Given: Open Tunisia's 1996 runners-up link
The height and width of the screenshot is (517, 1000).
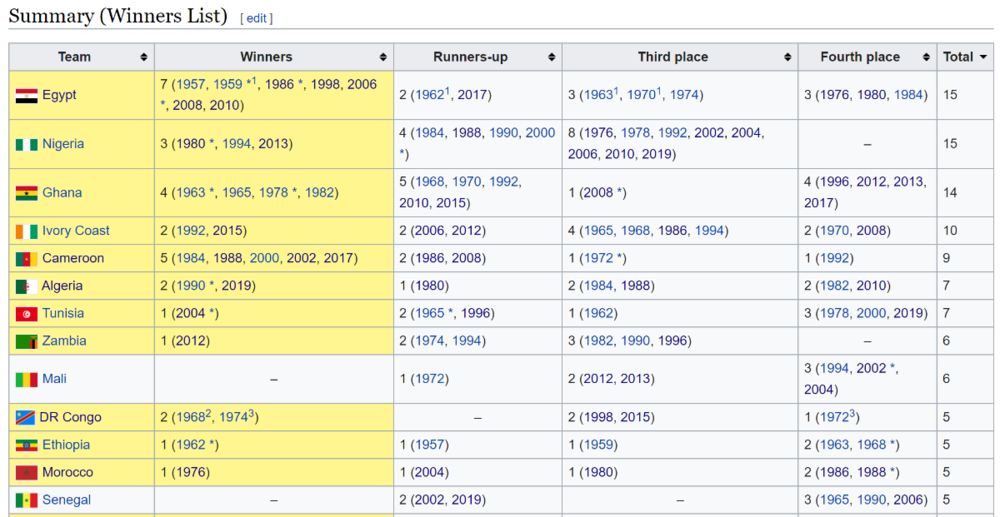Looking at the screenshot, I should point(474,313).
